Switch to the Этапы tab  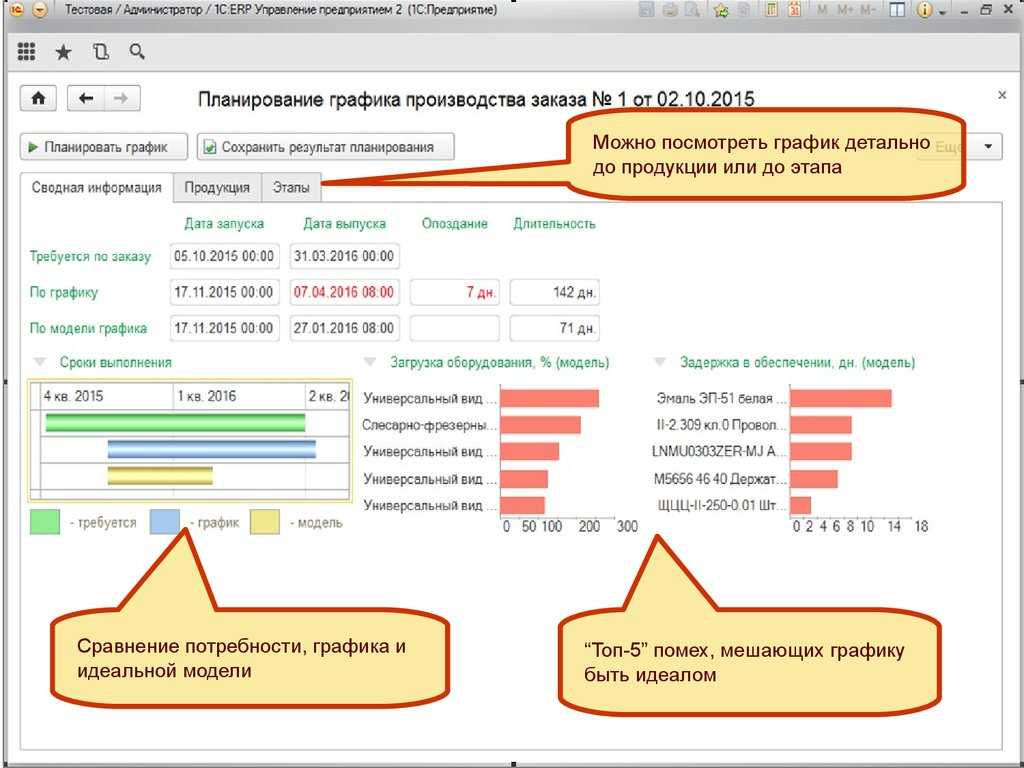click(291, 187)
